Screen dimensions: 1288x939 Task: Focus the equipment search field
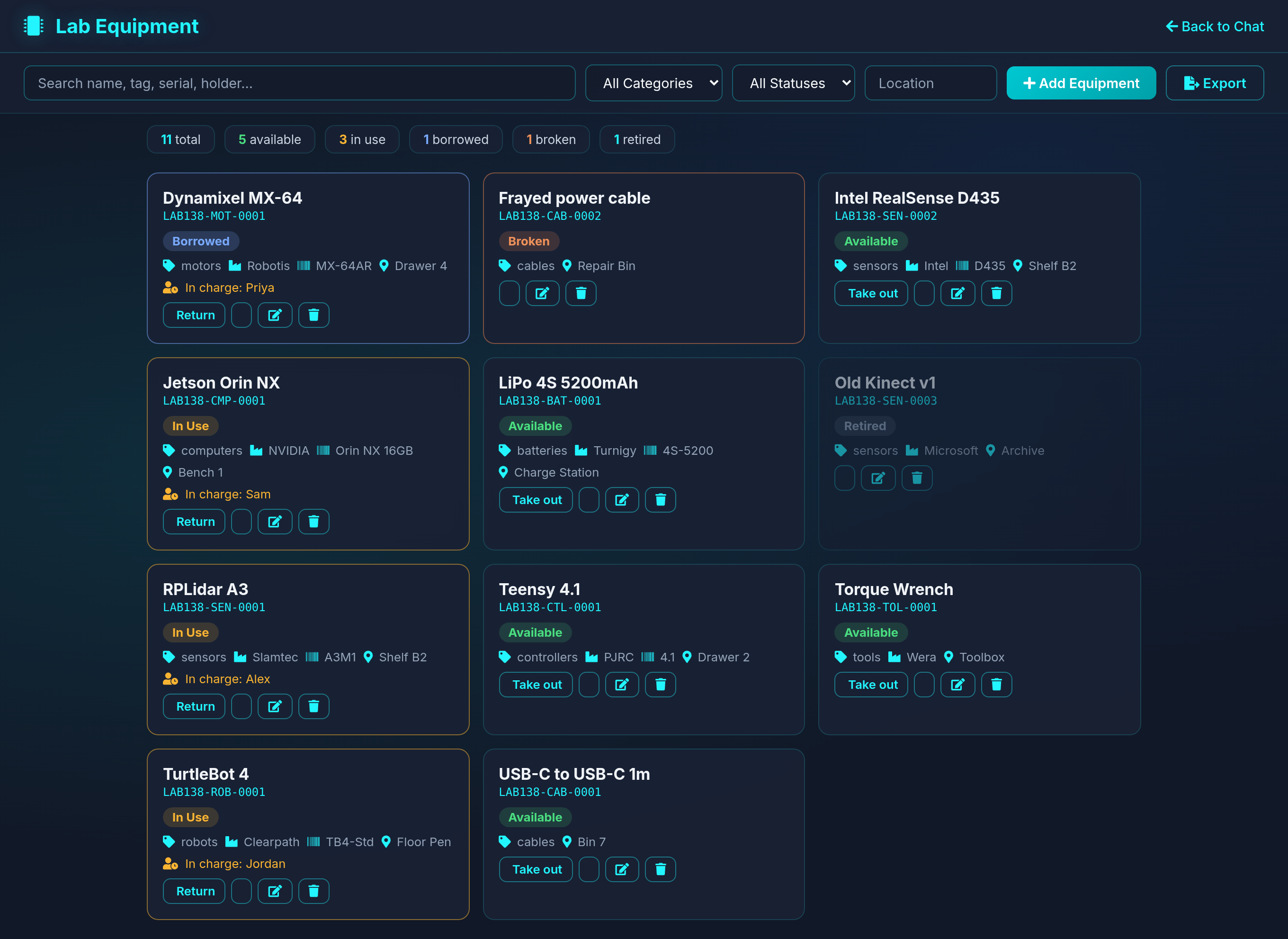299,83
